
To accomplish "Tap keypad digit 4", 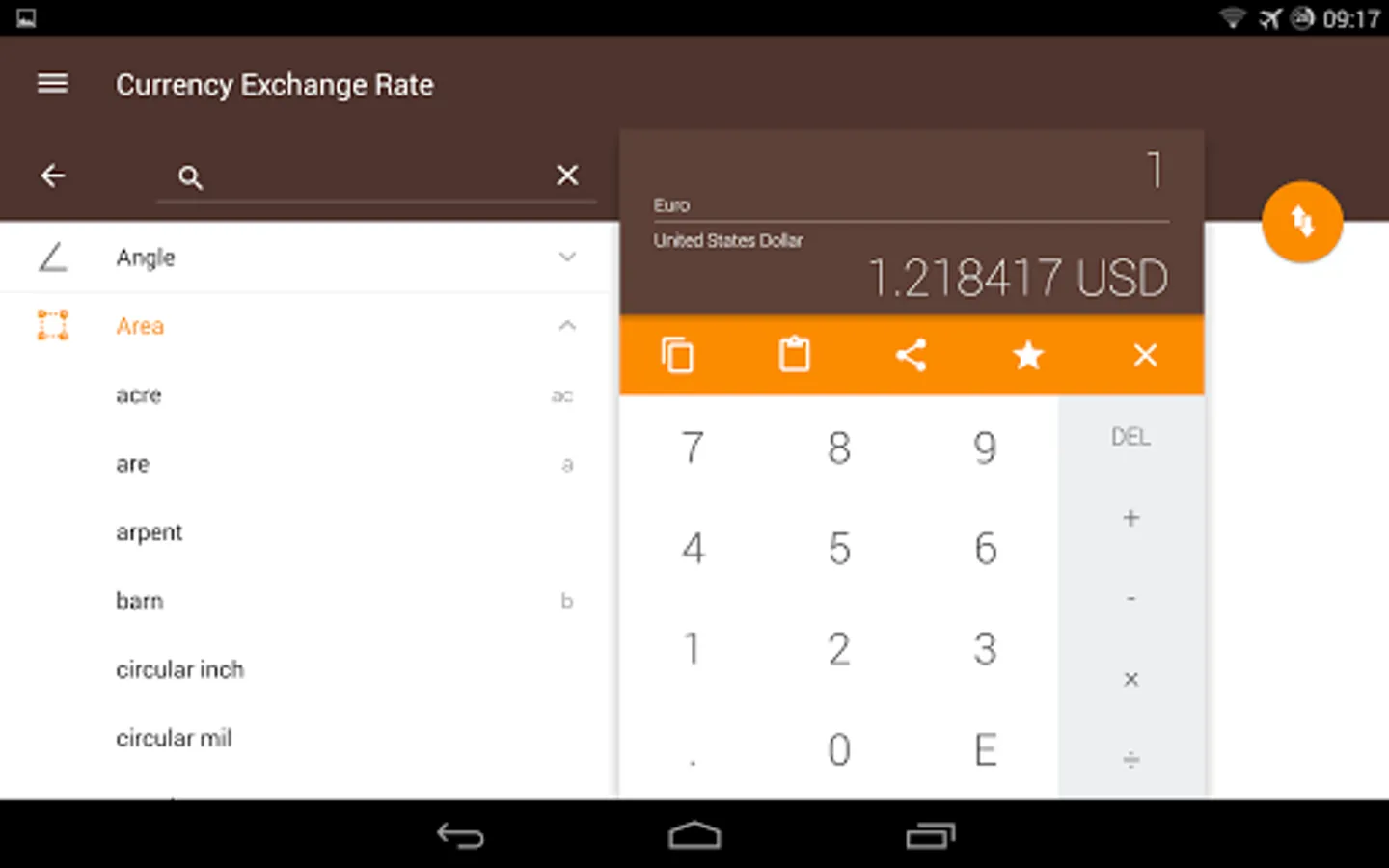I will (693, 549).
